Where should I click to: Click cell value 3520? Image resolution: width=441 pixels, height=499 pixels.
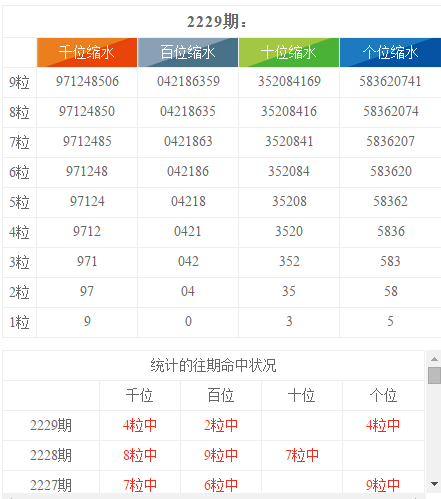coord(289,231)
